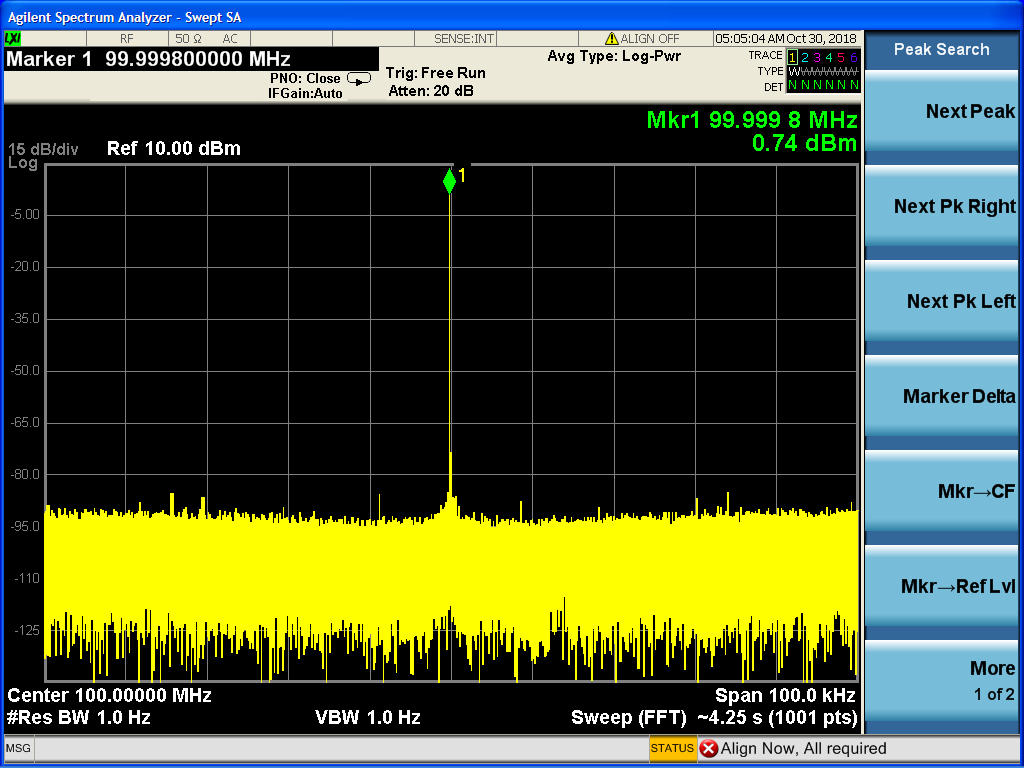Click the MSG indicator in status bar
Screen dimensions: 1024x768
point(18,748)
